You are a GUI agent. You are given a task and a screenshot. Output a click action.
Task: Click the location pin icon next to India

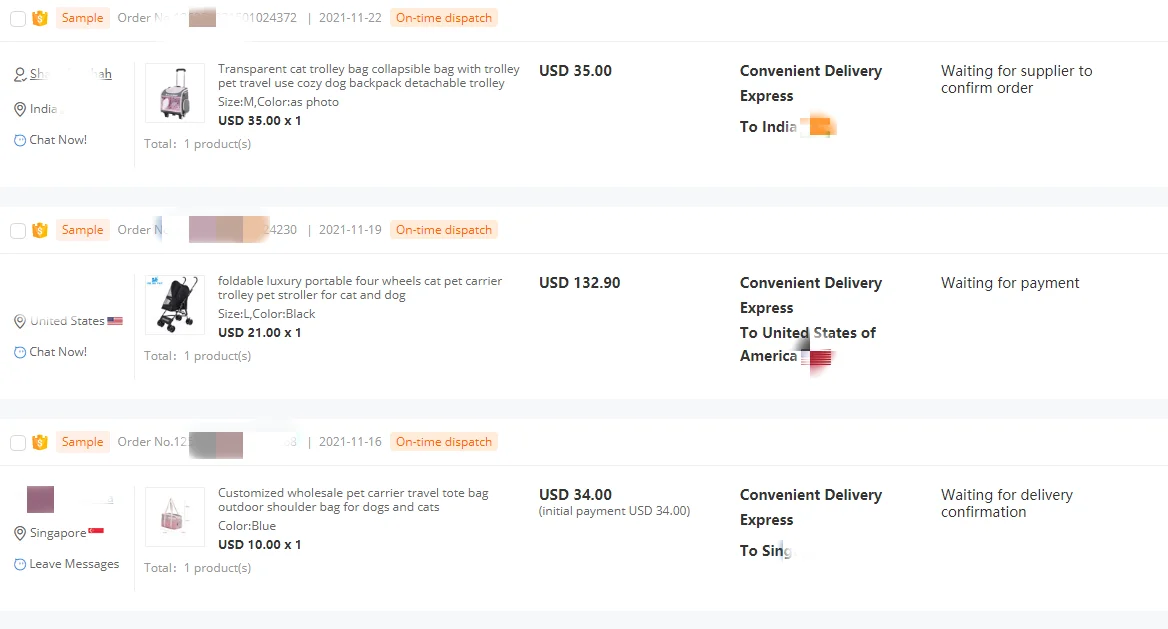[20, 110]
